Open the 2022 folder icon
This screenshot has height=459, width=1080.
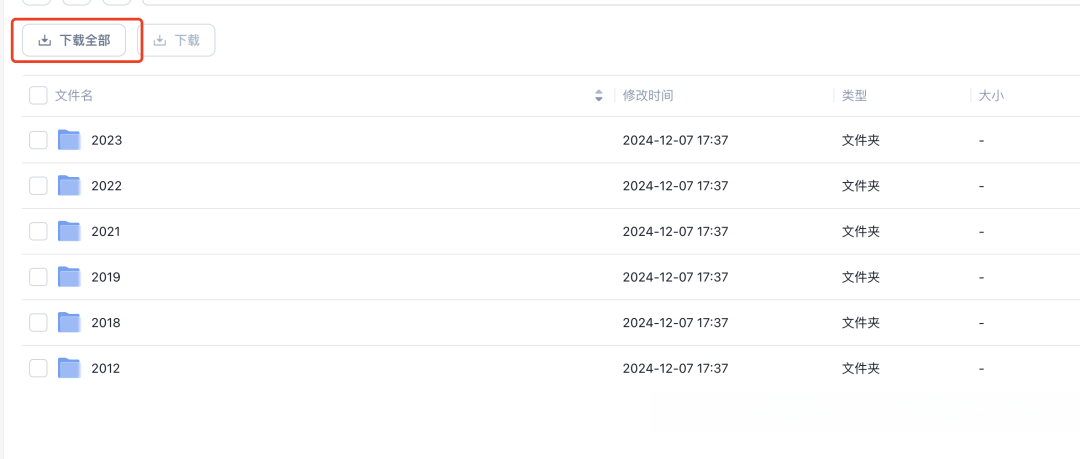[x=69, y=185]
